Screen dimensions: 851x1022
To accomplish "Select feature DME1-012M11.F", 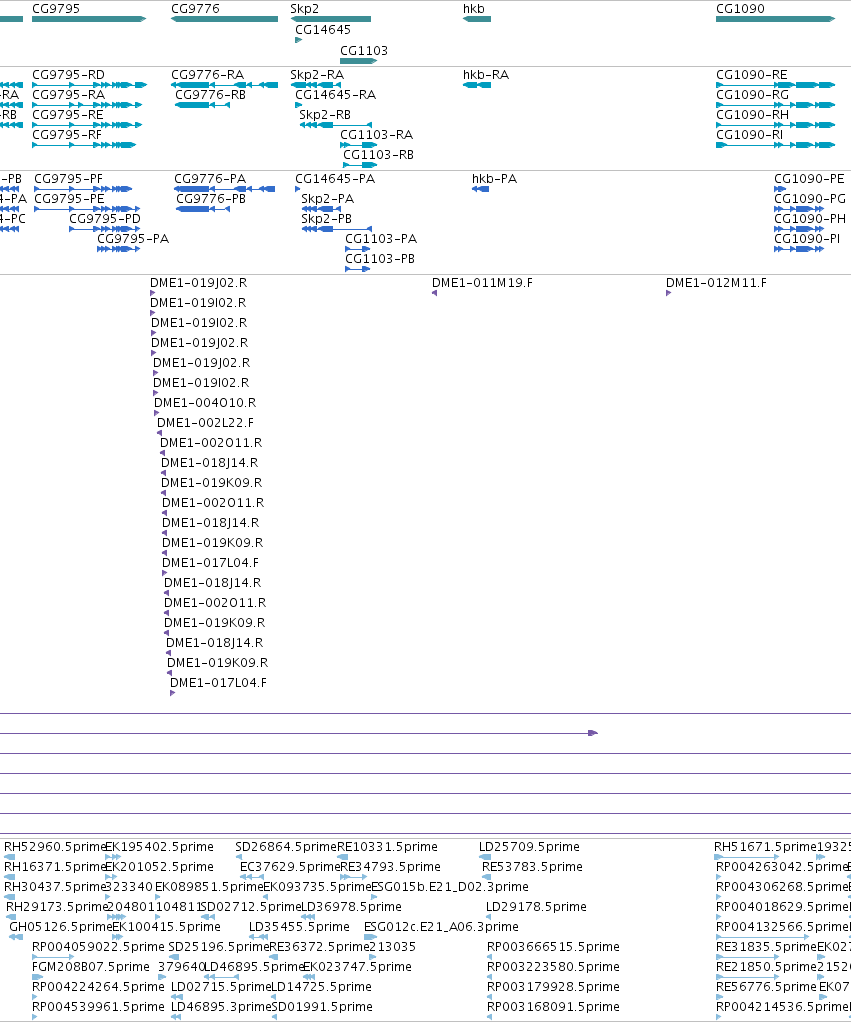I will click(x=716, y=284).
